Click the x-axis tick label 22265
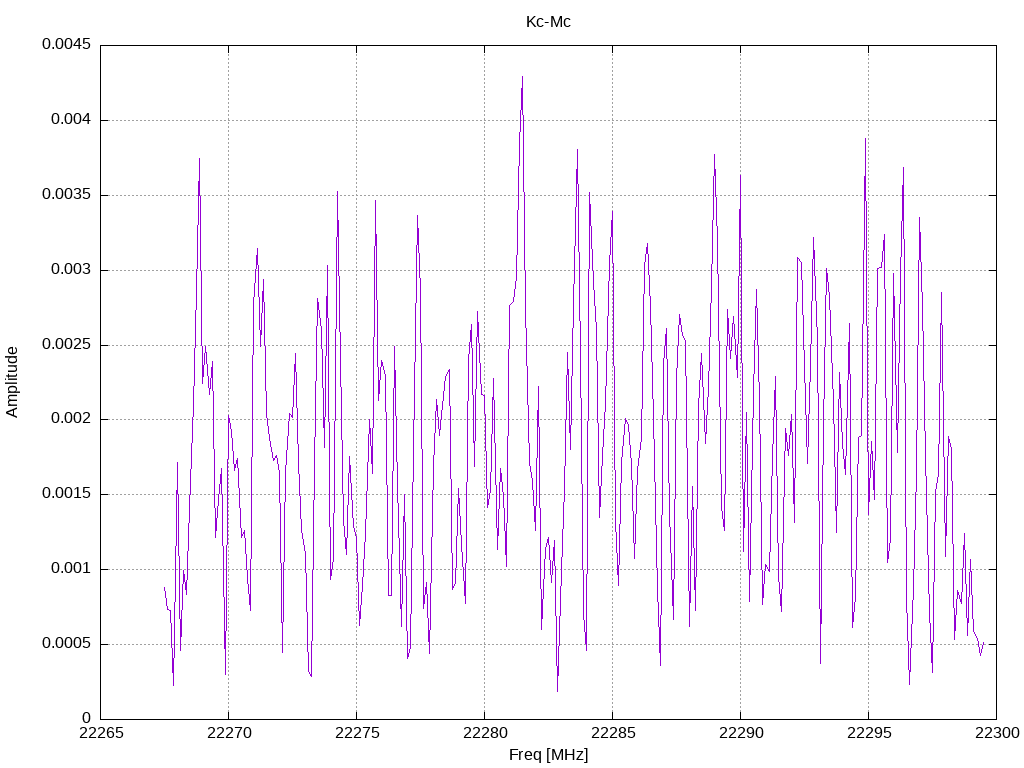The image size is (1024, 768). (x=101, y=733)
